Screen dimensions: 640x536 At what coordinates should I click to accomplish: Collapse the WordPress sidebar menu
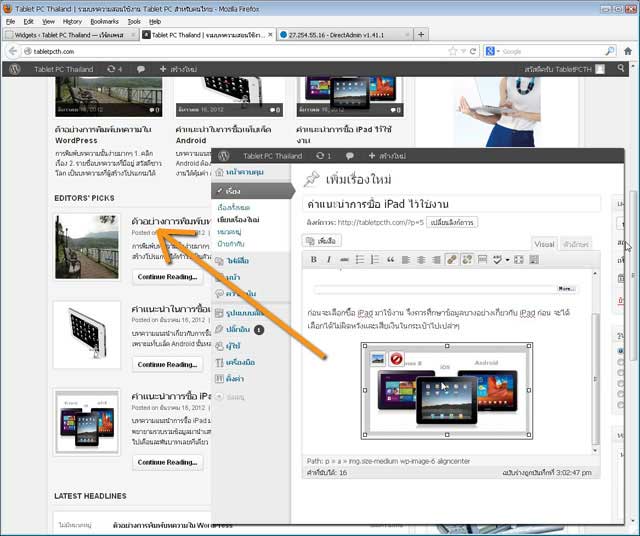click(230, 396)
